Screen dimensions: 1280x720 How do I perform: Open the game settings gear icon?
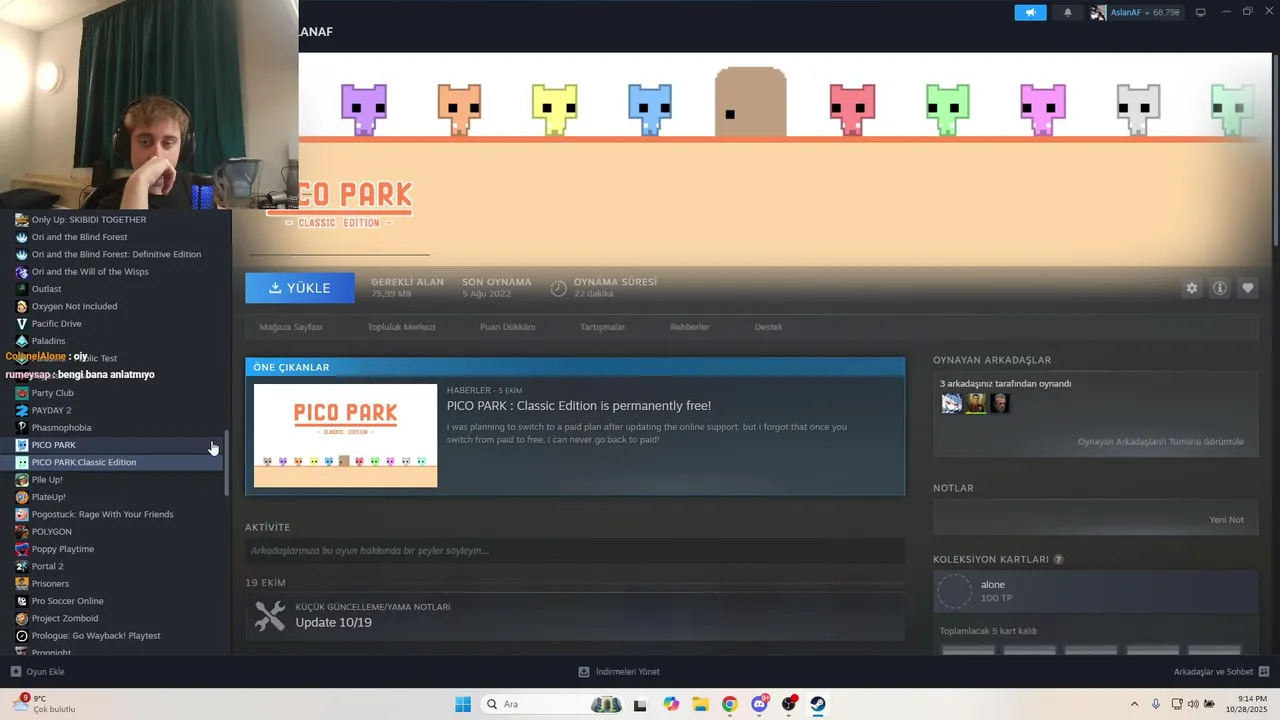[x=1192, y=288]
